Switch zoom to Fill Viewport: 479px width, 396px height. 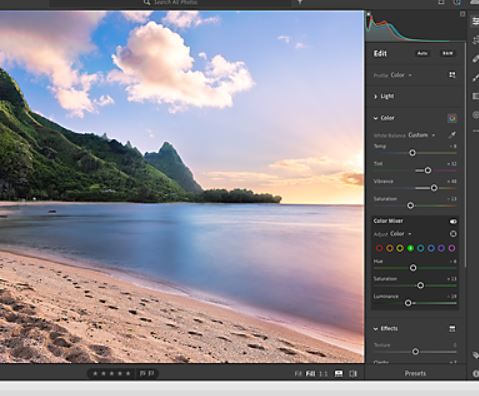click(310, 374)
